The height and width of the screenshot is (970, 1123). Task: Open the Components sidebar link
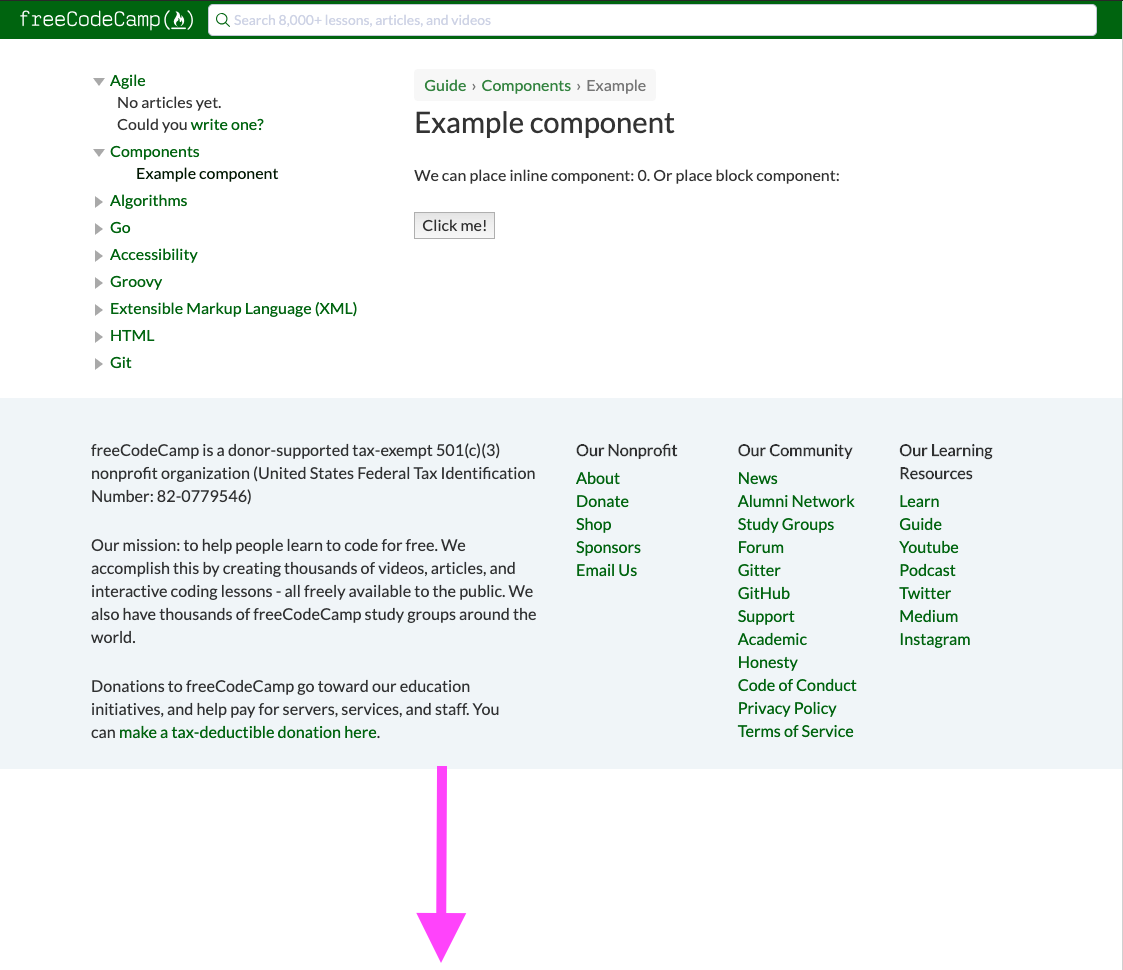(x=155, y=151)
